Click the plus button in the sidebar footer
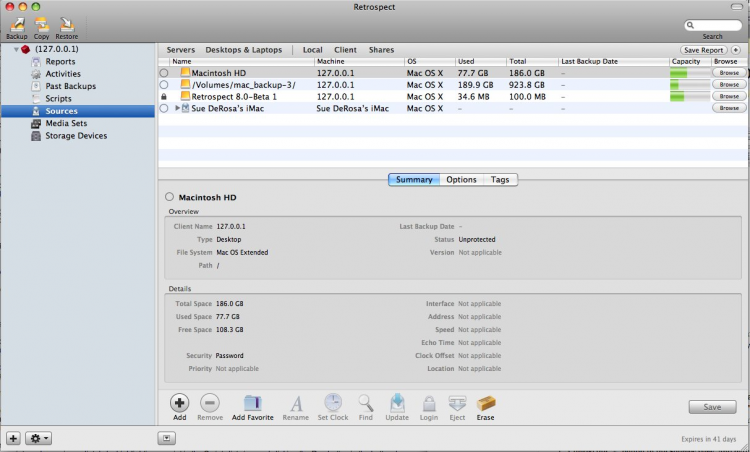 (x=13, y=438)
